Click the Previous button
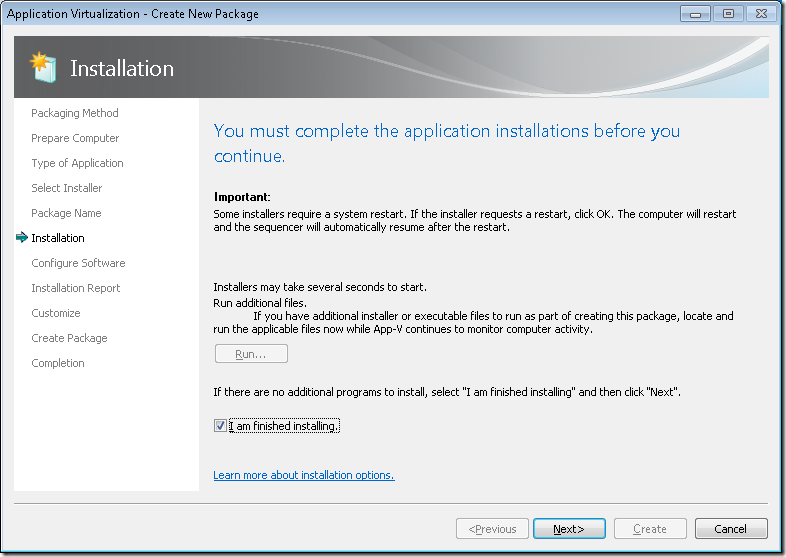Screen dimensions: 786x557 (x=492, y=529)
